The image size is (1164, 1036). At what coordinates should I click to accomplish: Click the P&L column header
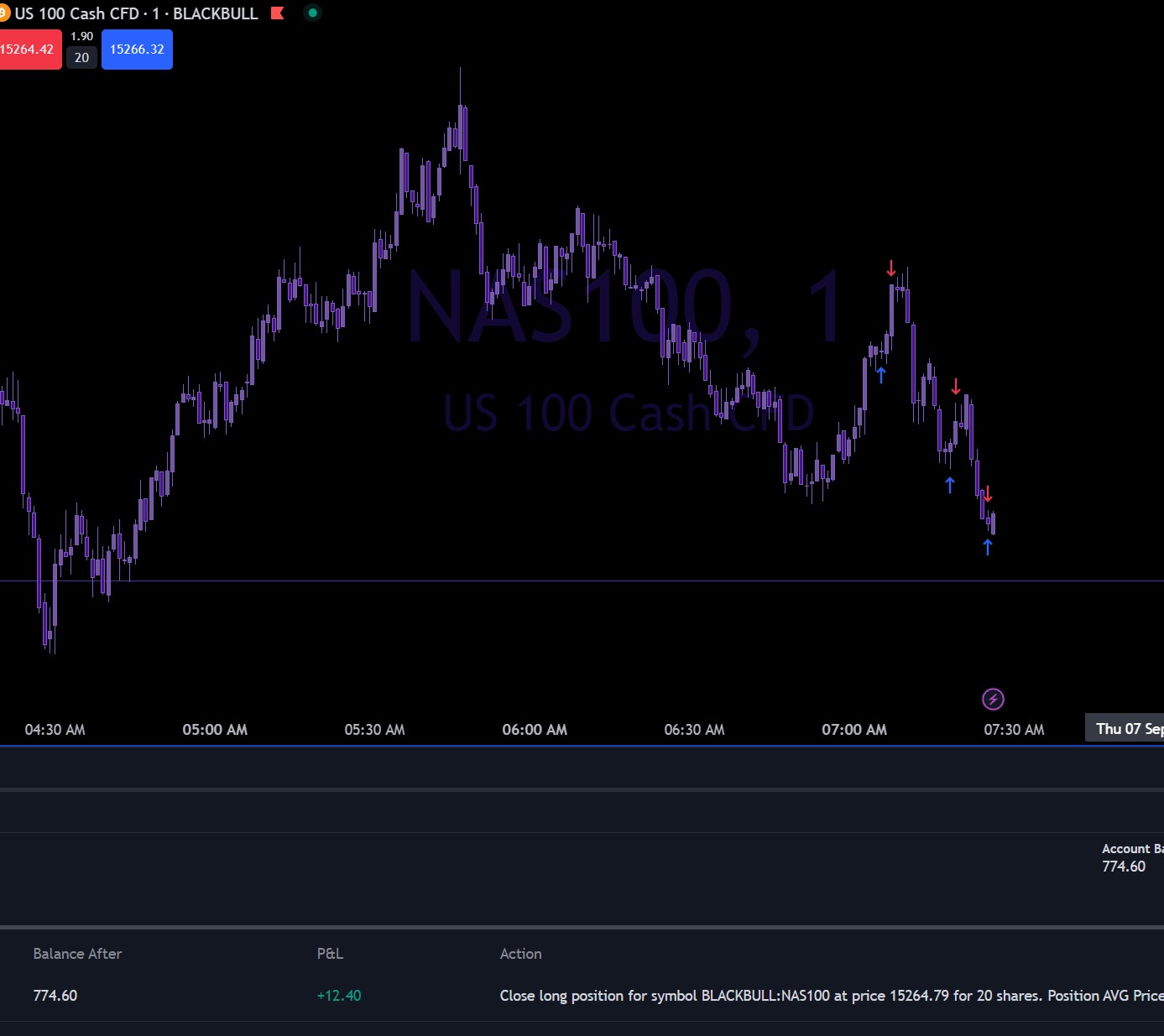pyautogui.click(x=330, y=954)
